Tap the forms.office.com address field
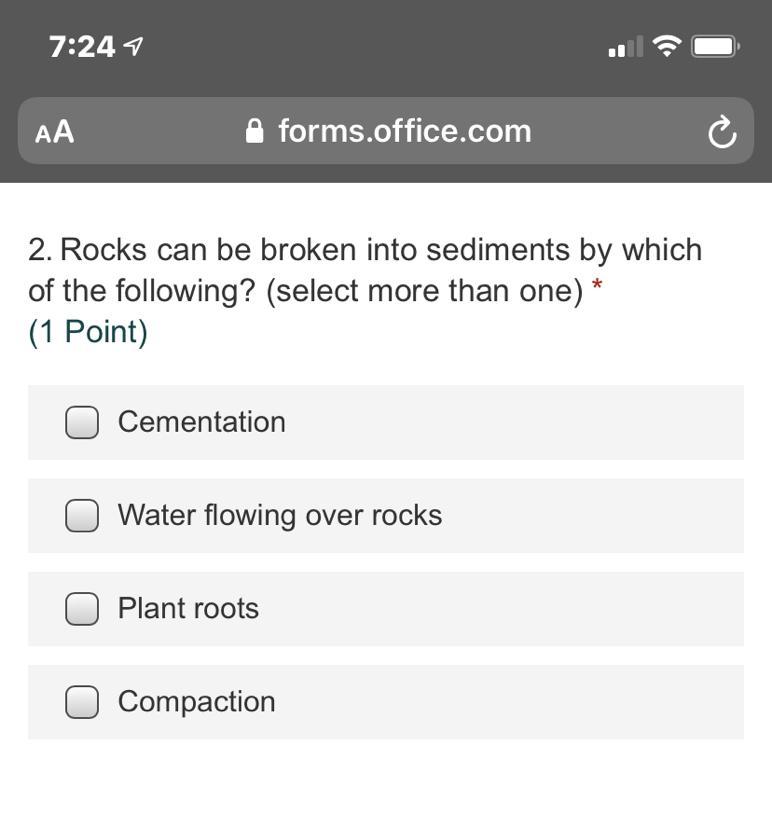 point(404,131)
